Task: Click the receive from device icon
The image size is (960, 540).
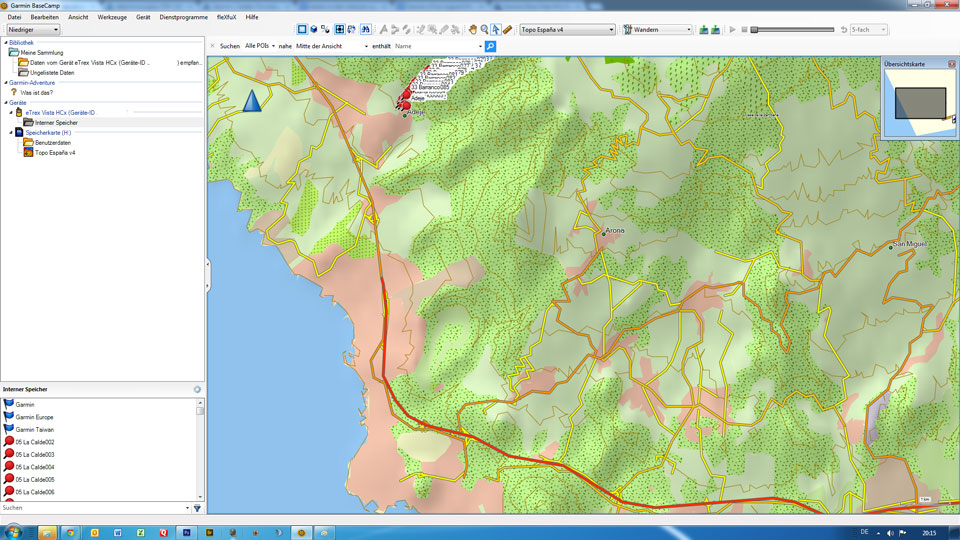Action: point(715,29)
